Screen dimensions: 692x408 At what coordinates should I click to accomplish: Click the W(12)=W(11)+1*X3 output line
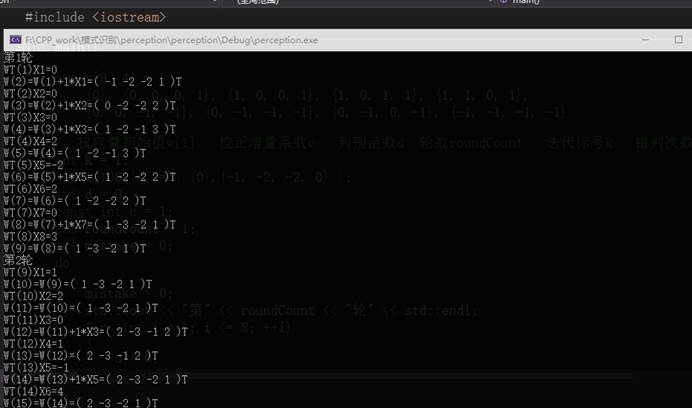[x=96, y=332]
